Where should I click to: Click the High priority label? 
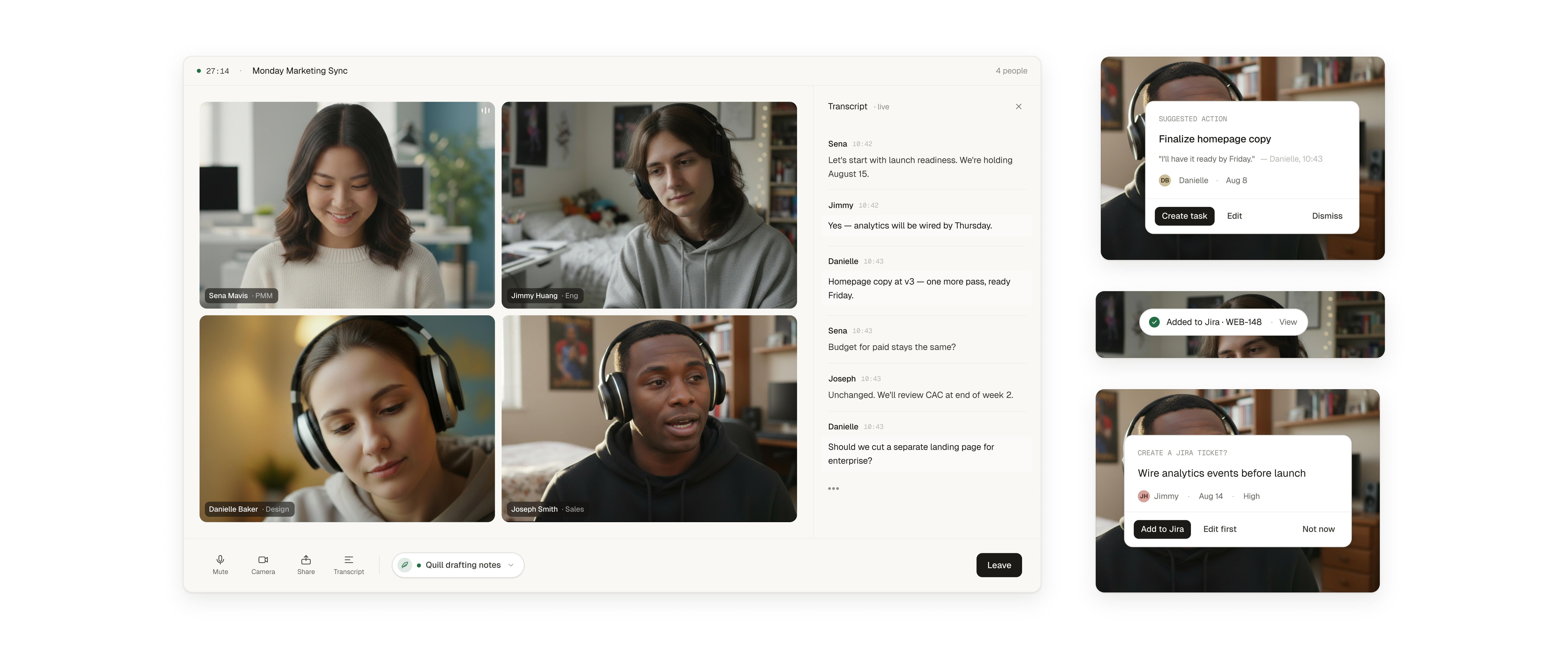pos(1251,496)
